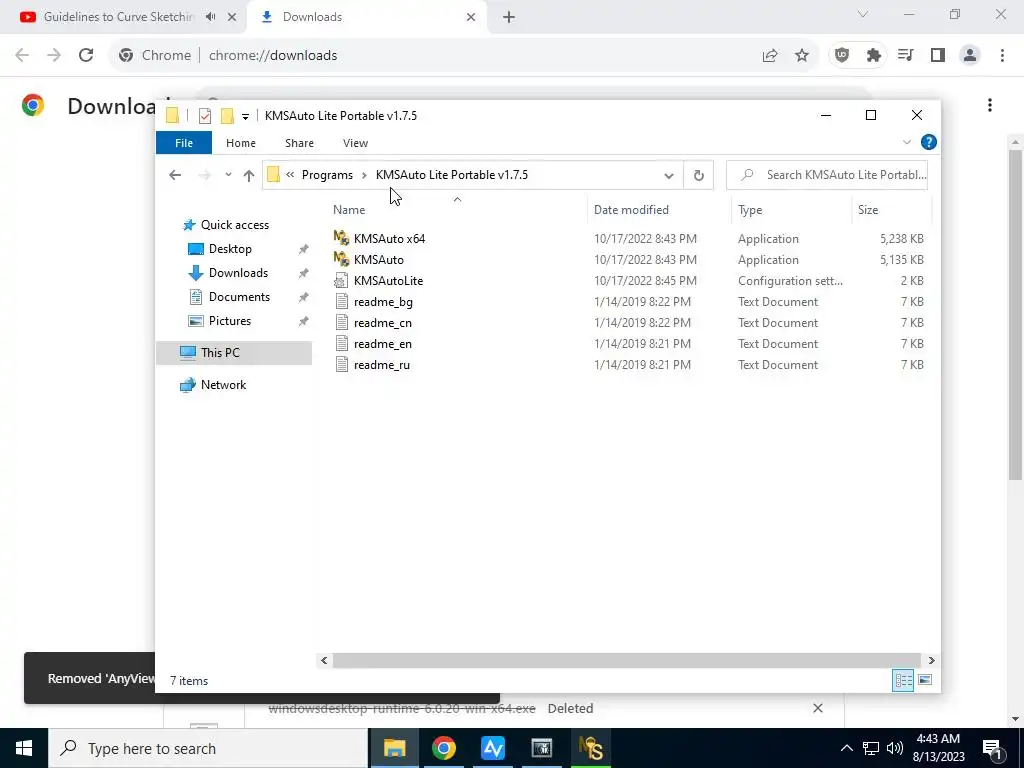Screen dimensions: 1024x768
Task: Reload the Chrome downloads page
Action: [86, 56]
